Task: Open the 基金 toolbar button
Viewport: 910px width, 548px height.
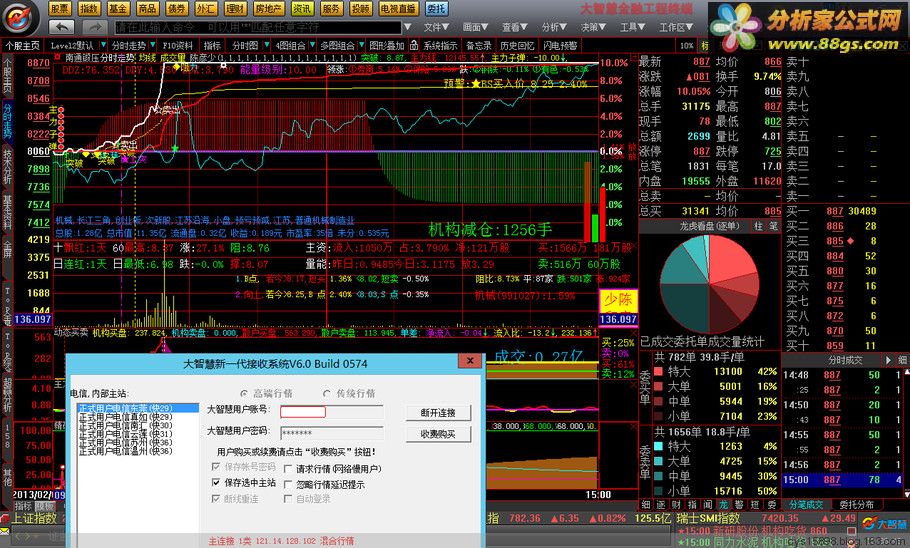Action: 118,9
